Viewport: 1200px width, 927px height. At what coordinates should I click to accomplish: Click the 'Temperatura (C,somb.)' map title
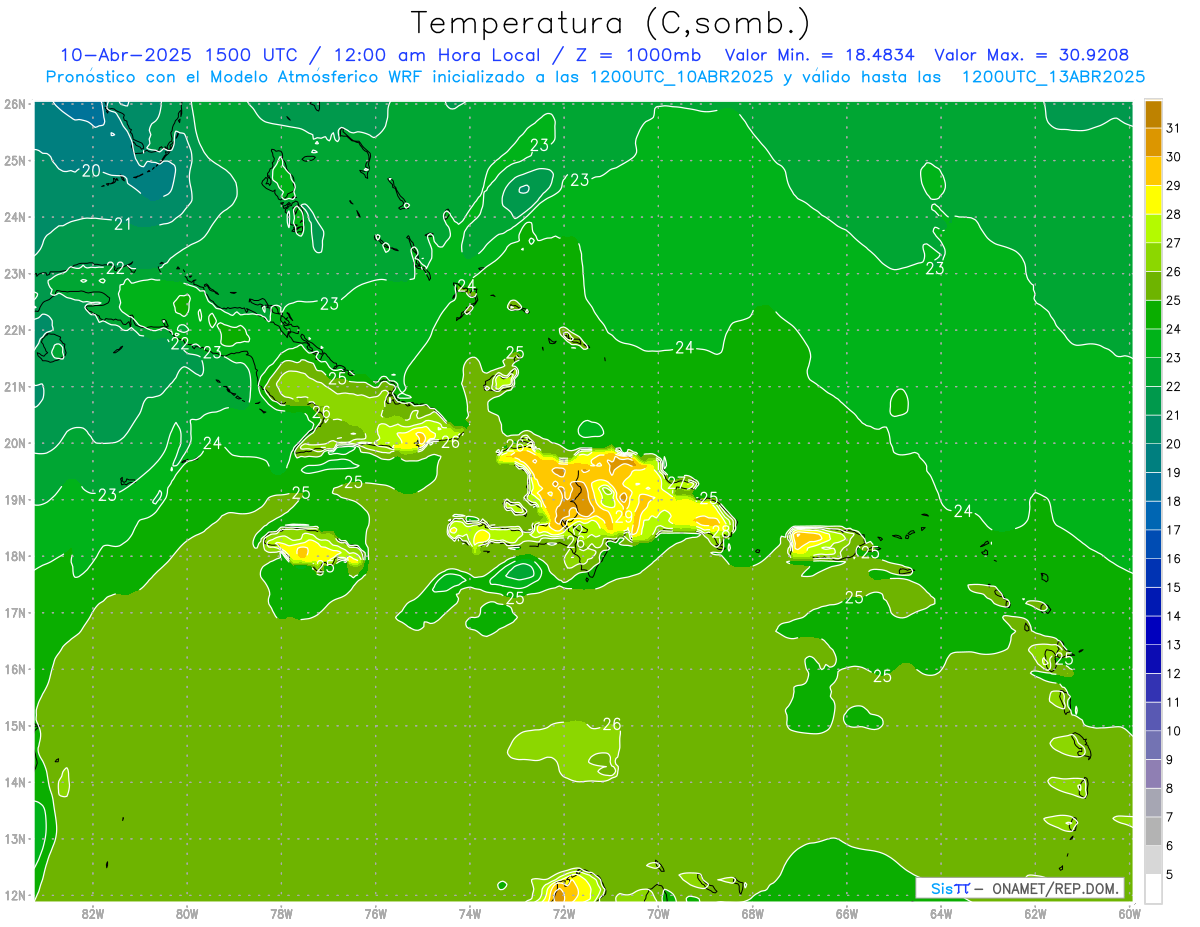click(611, 24)
